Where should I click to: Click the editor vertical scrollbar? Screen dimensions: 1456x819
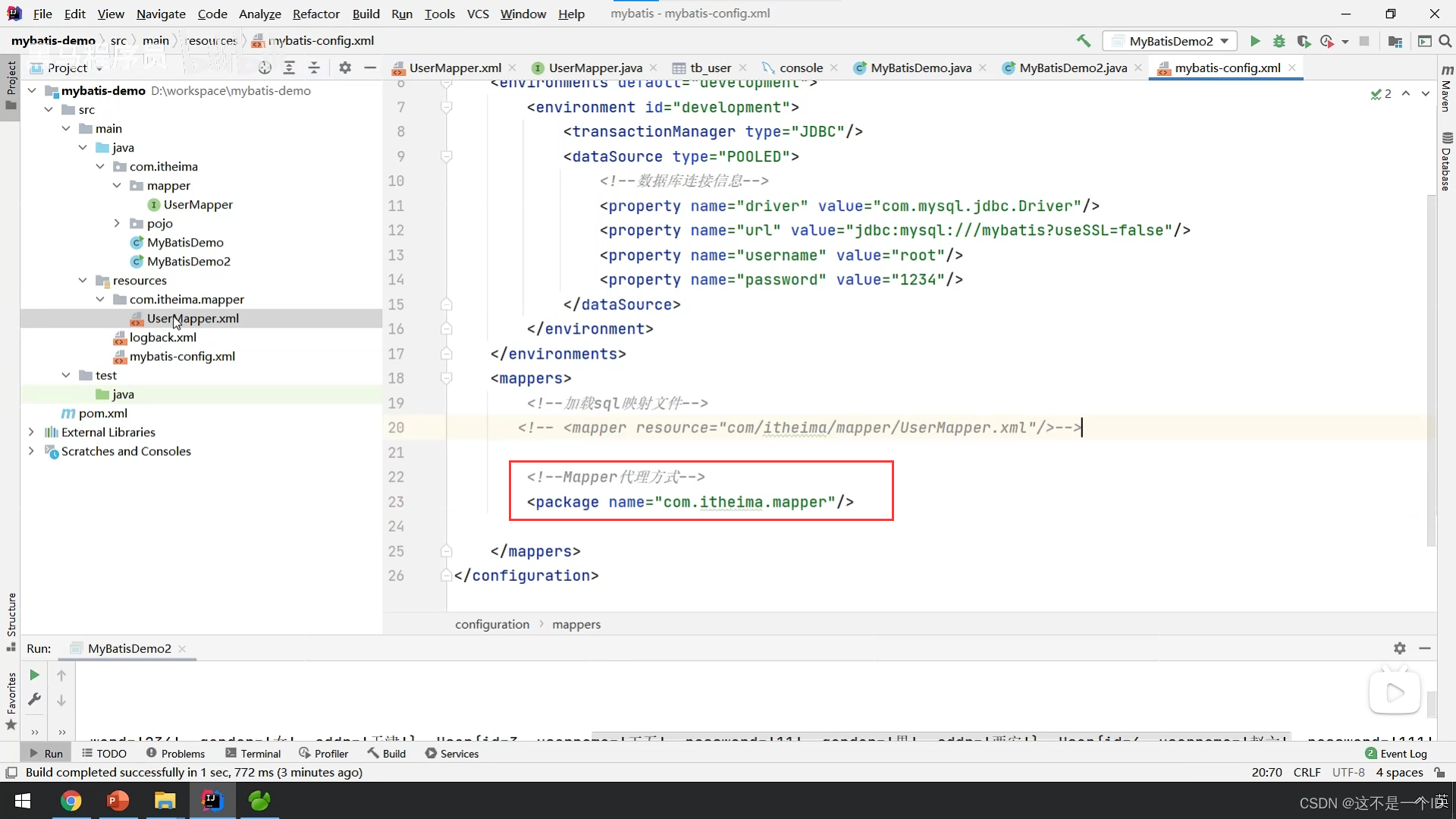[x=1431, y=372]
